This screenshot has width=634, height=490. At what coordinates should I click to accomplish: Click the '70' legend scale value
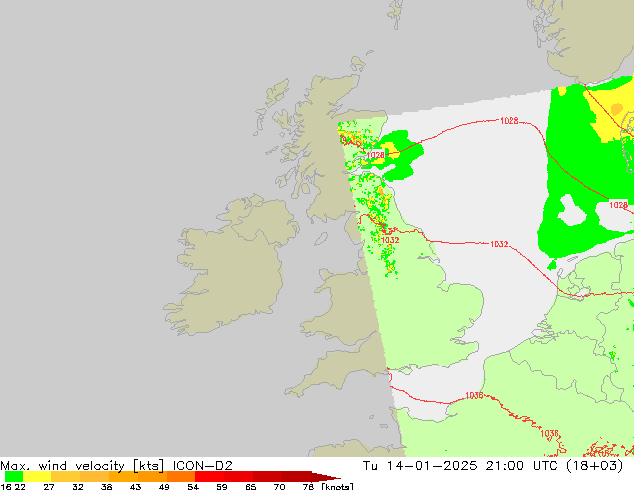pos(279,486)
